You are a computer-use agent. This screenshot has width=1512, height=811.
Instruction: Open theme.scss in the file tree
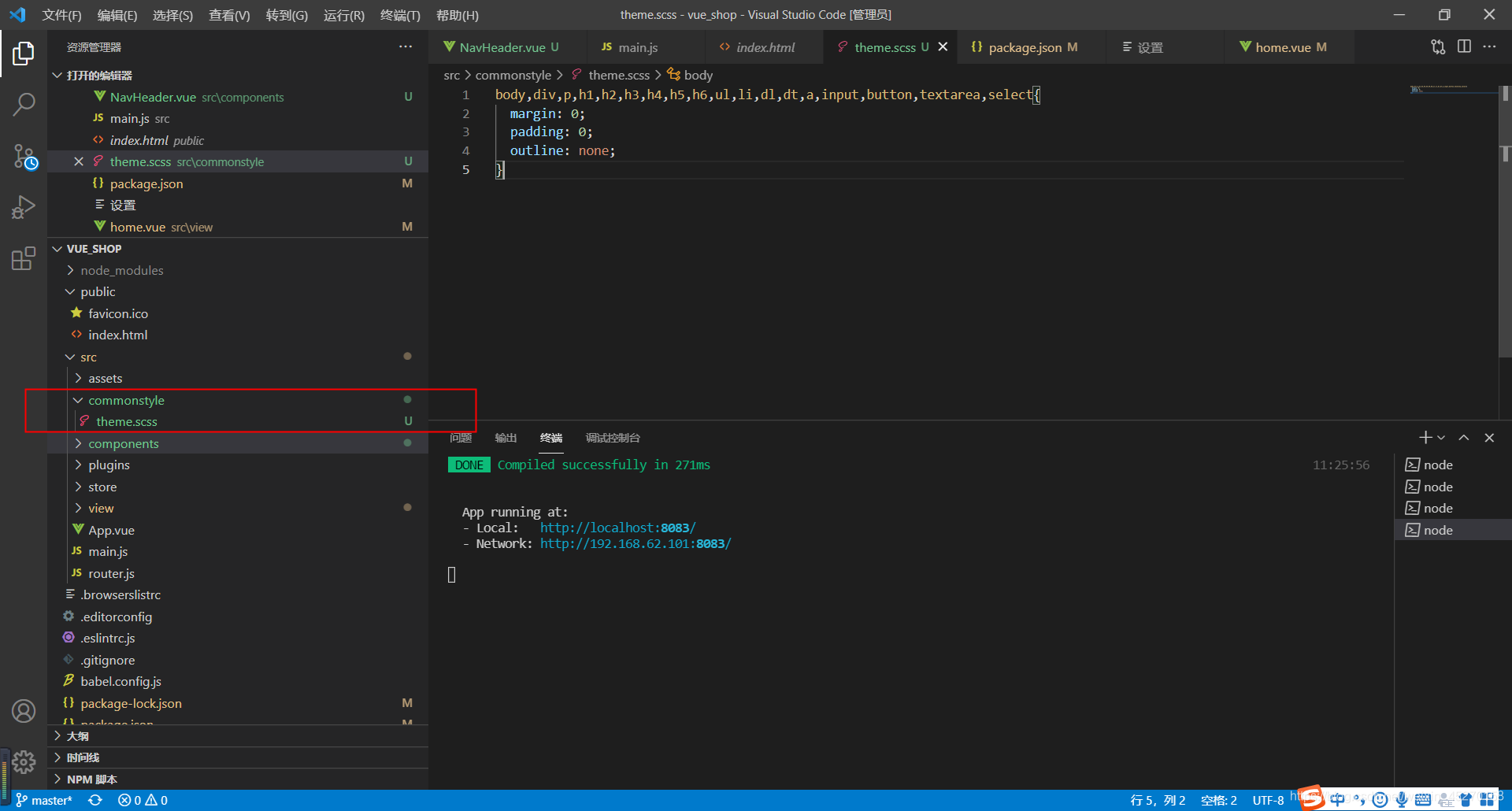(x=127, y=421)
